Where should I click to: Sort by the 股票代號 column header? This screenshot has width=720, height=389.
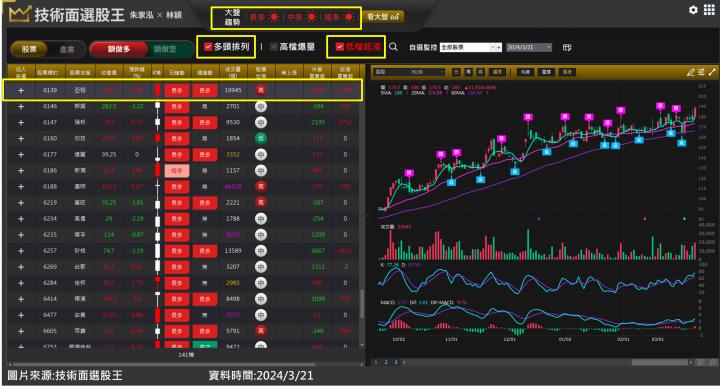(48, 73)
